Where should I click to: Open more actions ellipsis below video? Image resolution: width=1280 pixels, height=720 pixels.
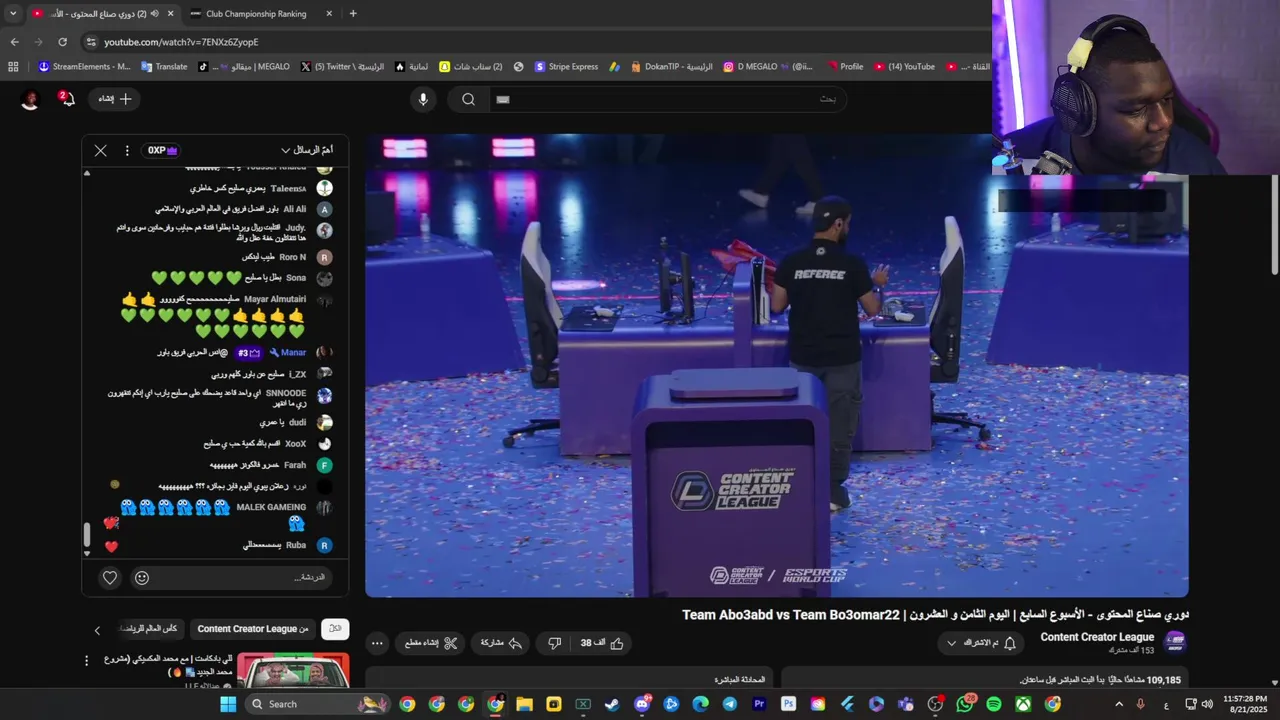pos(376,643)
